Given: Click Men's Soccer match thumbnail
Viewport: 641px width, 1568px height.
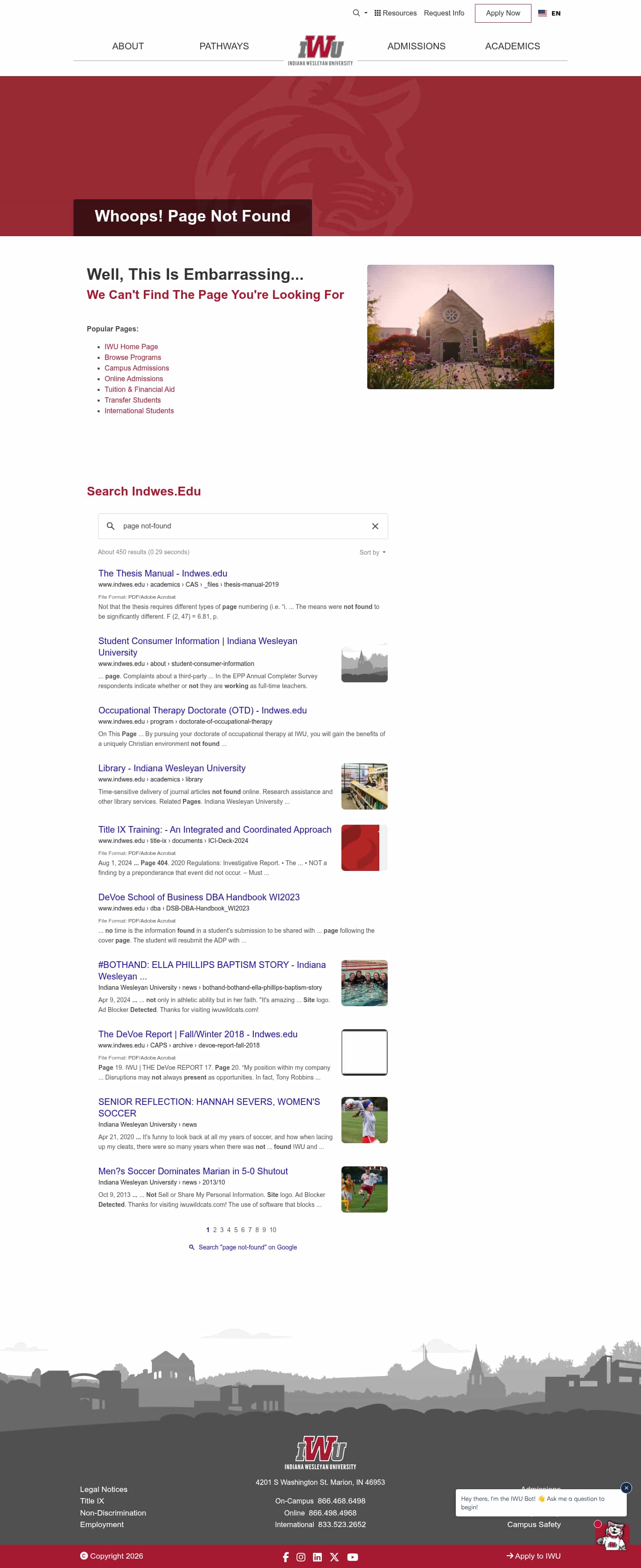Looking at the screenshot, I should click(x=365, y=1189).
